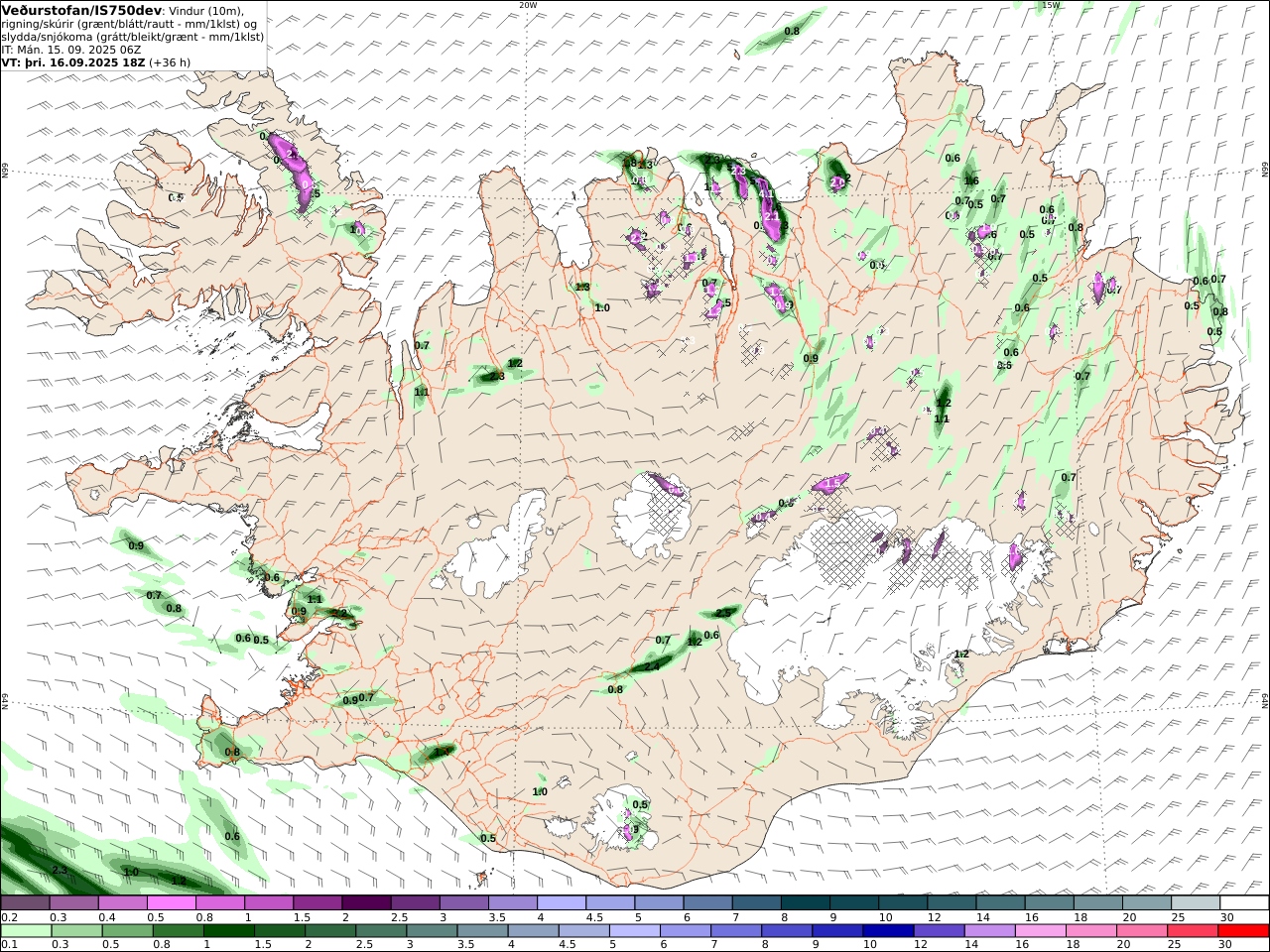Pick the light pink swatch labeled 16 in bottom row
This screenshot has width=1270, height=952.
click(1040, 931)
